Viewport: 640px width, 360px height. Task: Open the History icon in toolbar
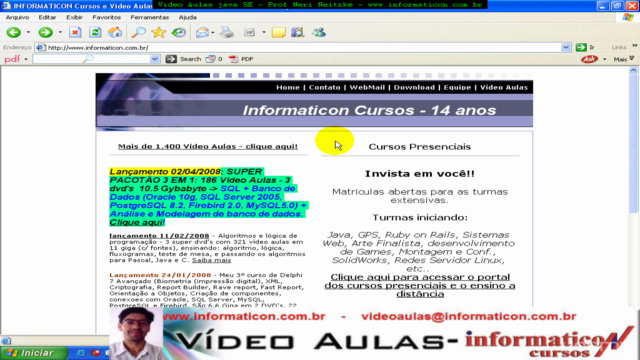179,32
